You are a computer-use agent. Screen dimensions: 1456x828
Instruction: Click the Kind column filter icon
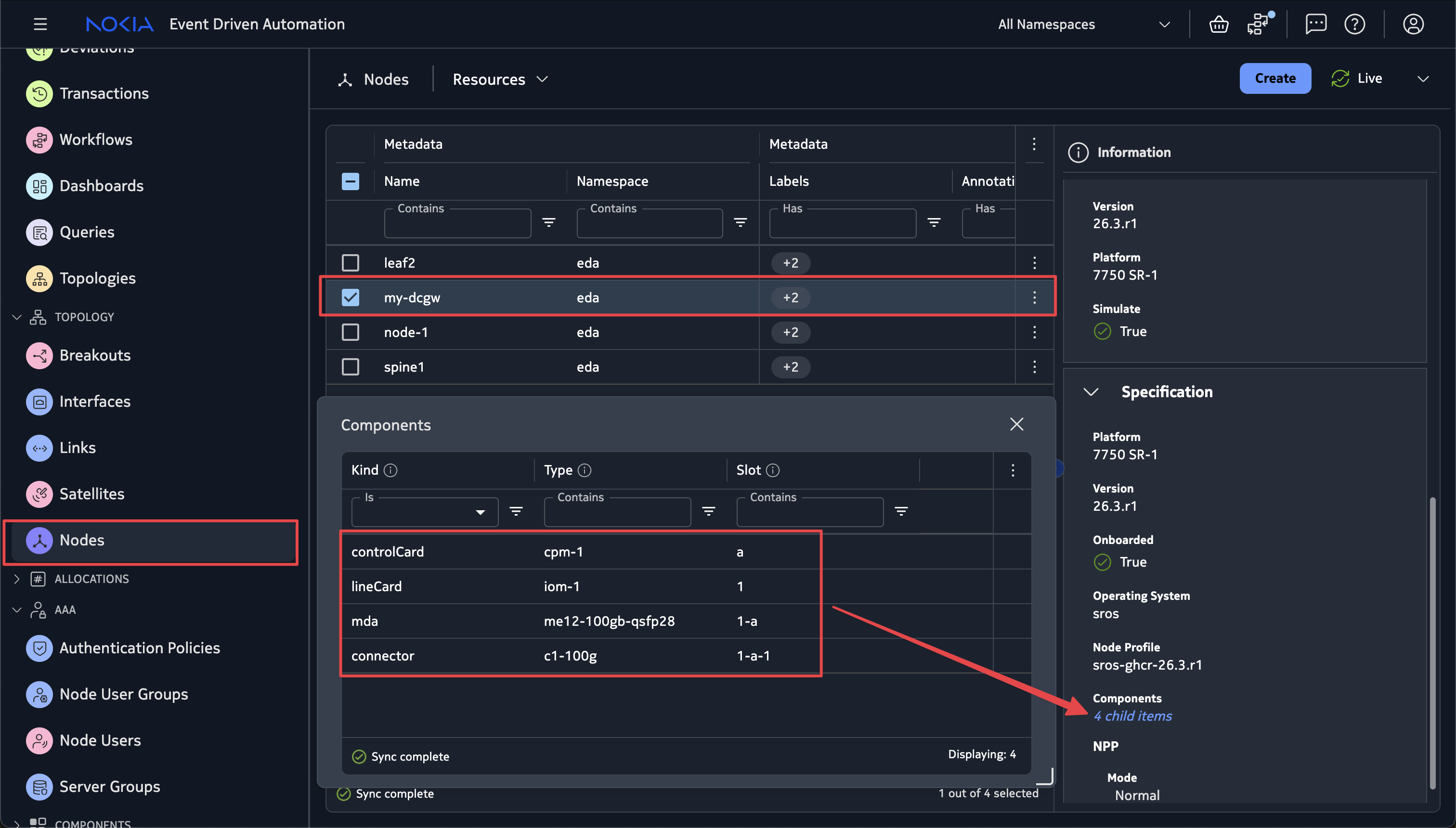point(516,511)
